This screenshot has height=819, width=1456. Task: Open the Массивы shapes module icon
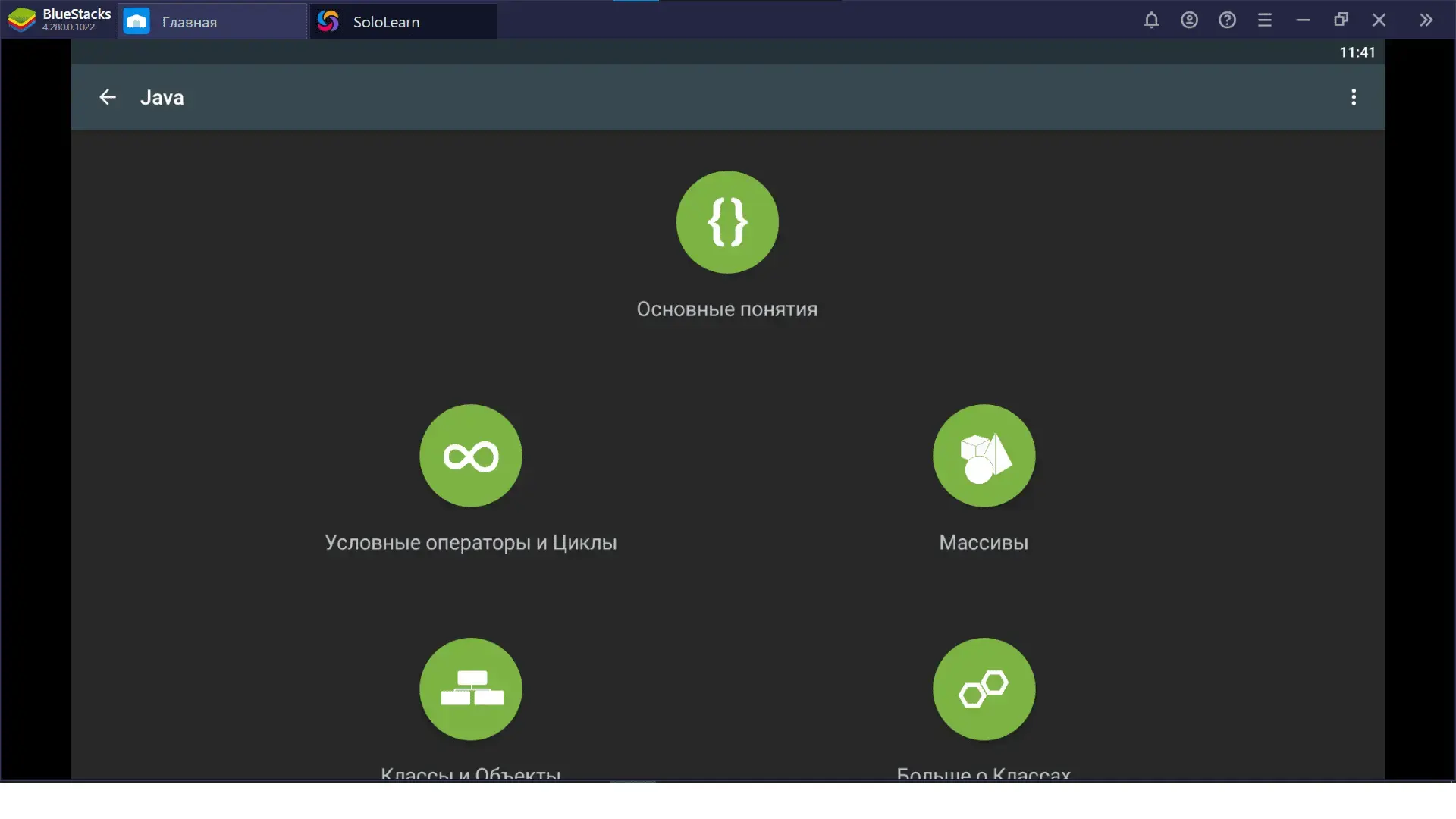click(984, 456)
